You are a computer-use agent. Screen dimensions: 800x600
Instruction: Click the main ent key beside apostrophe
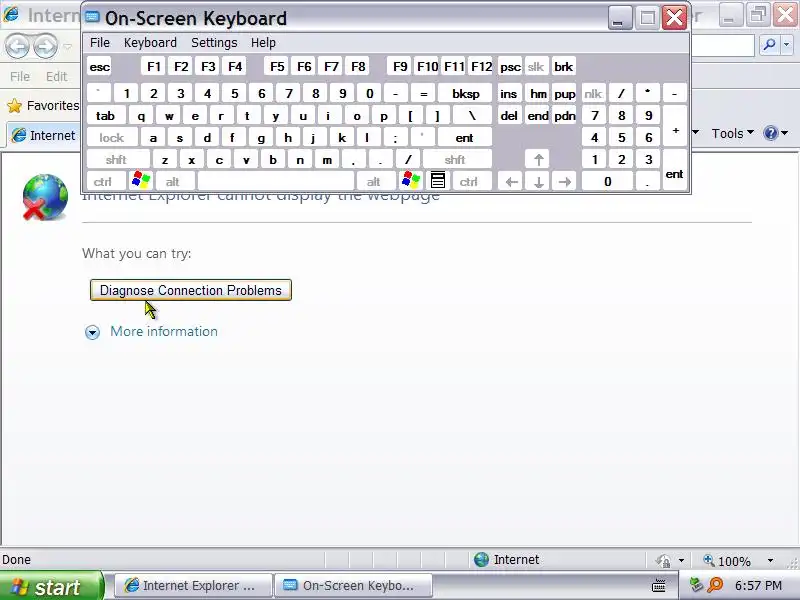click(464, 138)
